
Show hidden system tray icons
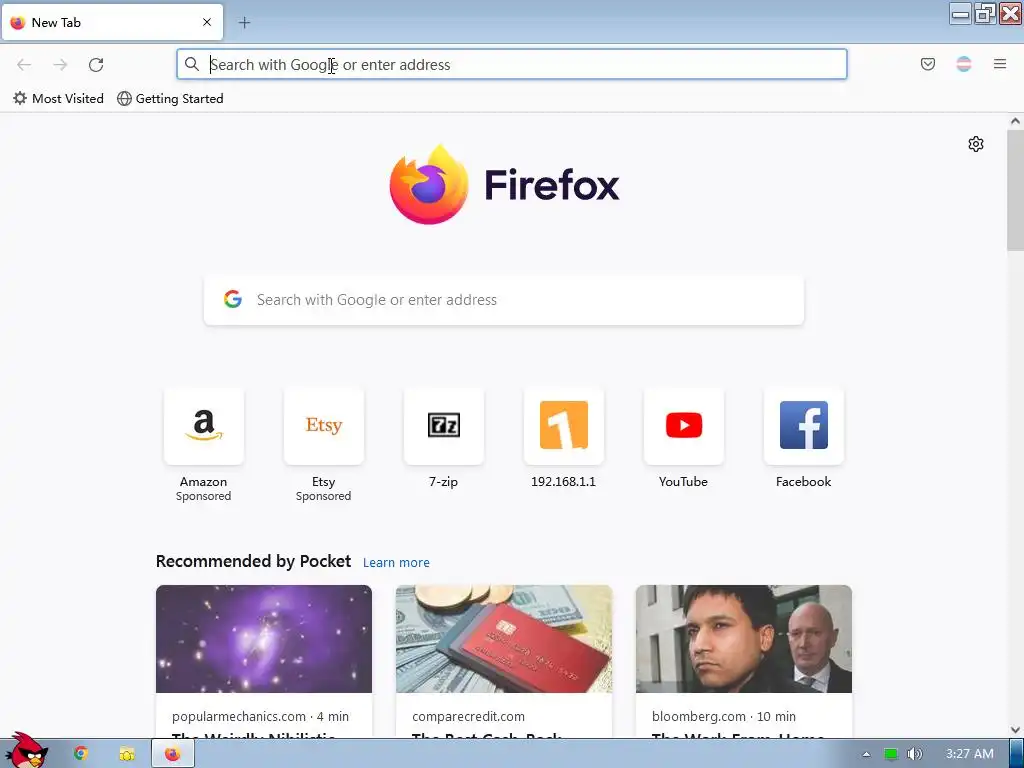point(866,754)
